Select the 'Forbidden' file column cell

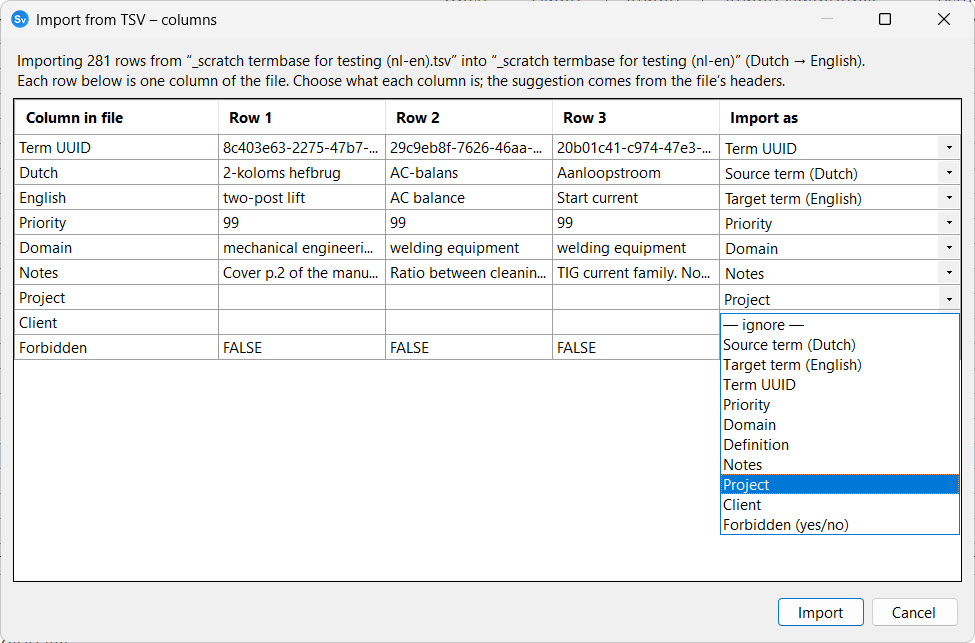click(116, 347)
